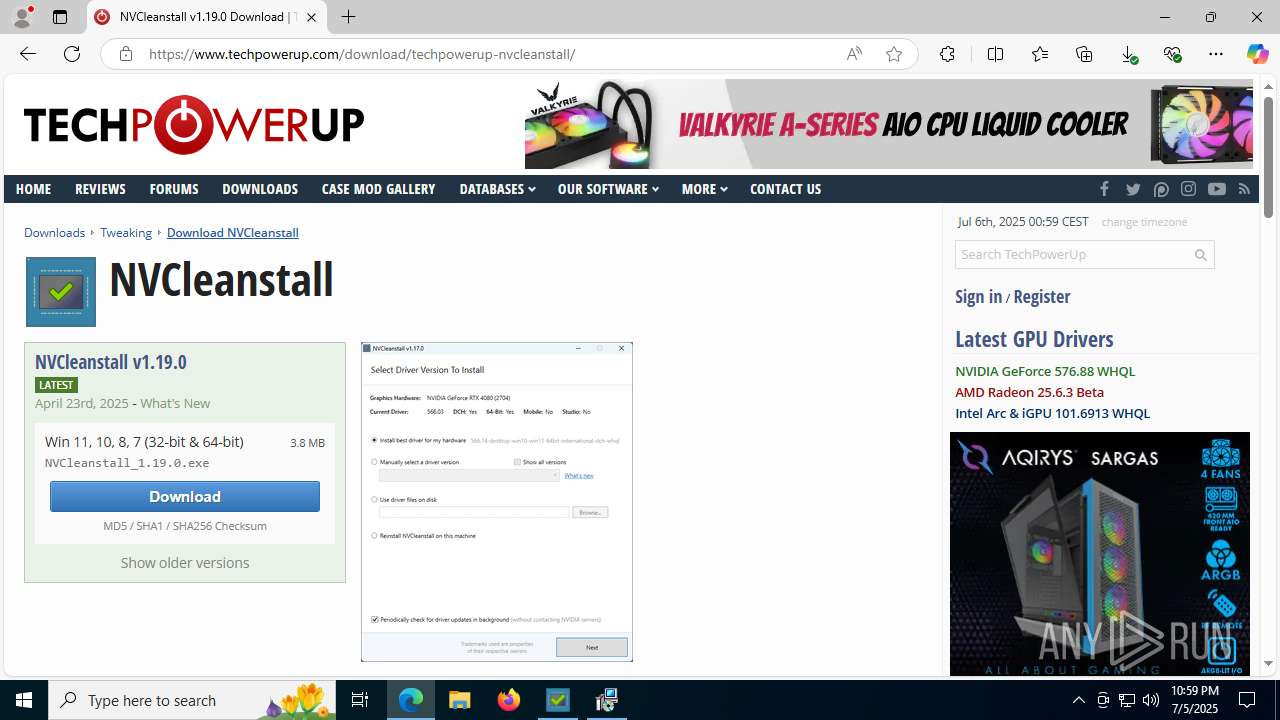Open the Favorites list icon
1280x720 pixels.
(1040, 54)
